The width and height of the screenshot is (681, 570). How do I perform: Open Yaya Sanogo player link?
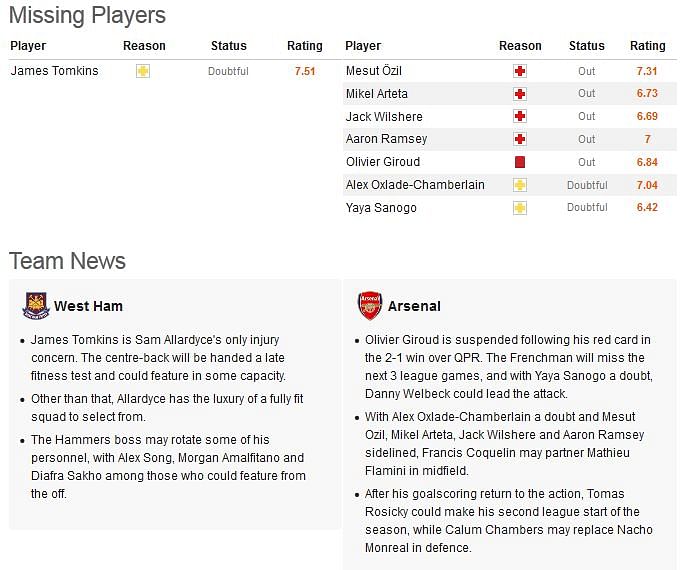(381, 208)
